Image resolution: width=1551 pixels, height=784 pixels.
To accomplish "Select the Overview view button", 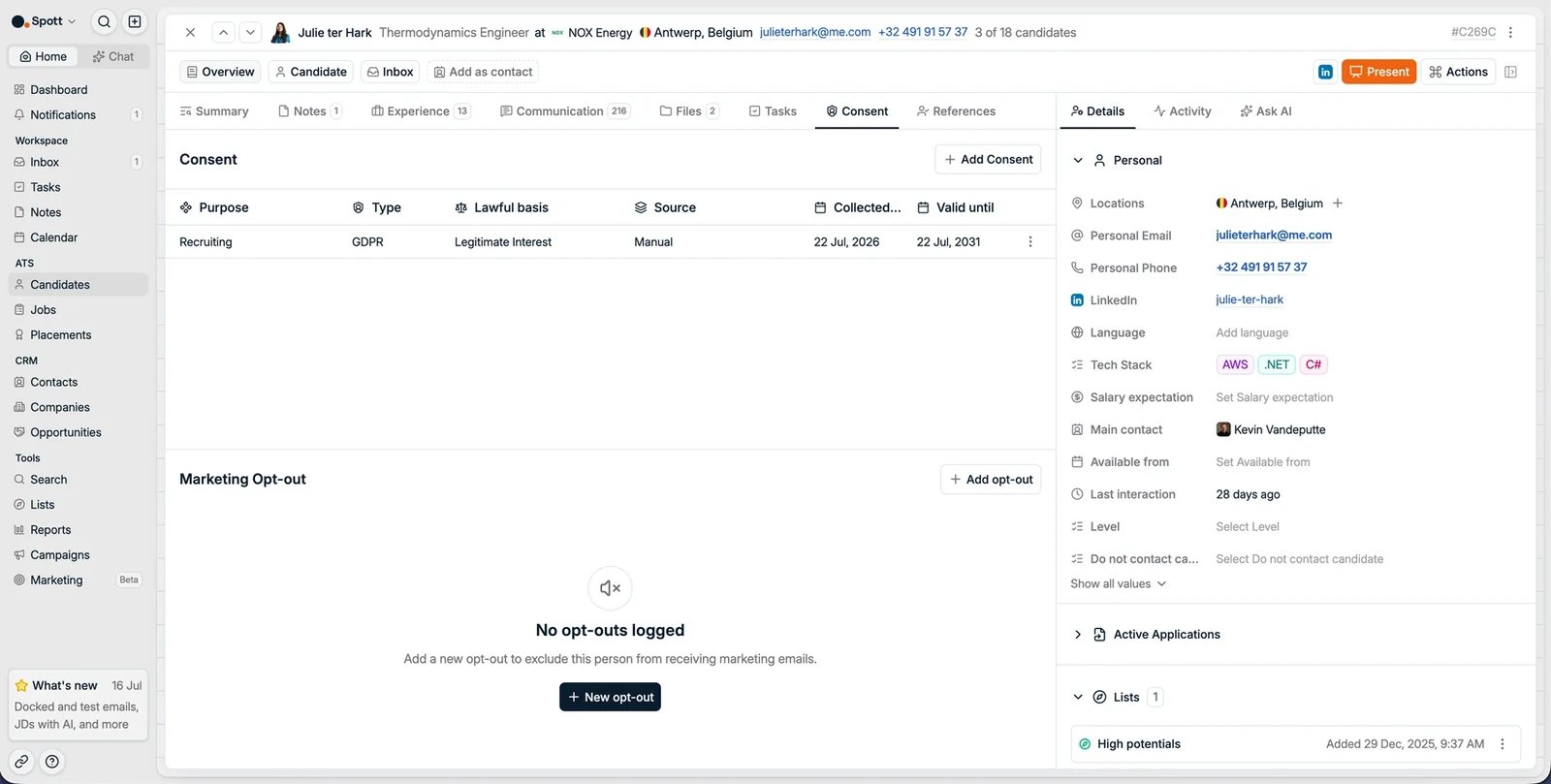I will 220,72.
